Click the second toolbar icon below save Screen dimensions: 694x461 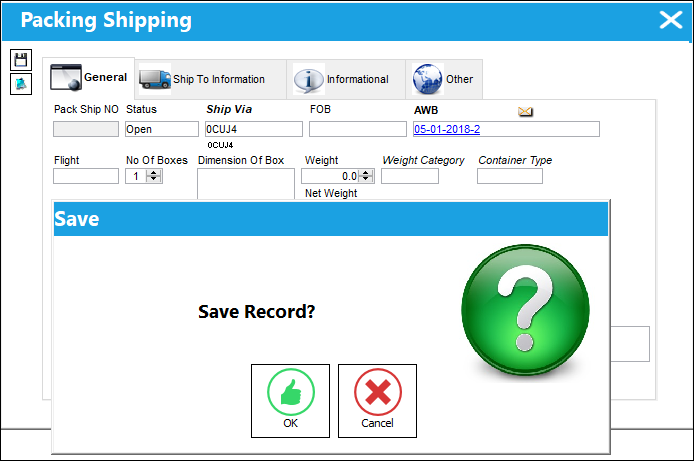(21, 84)
